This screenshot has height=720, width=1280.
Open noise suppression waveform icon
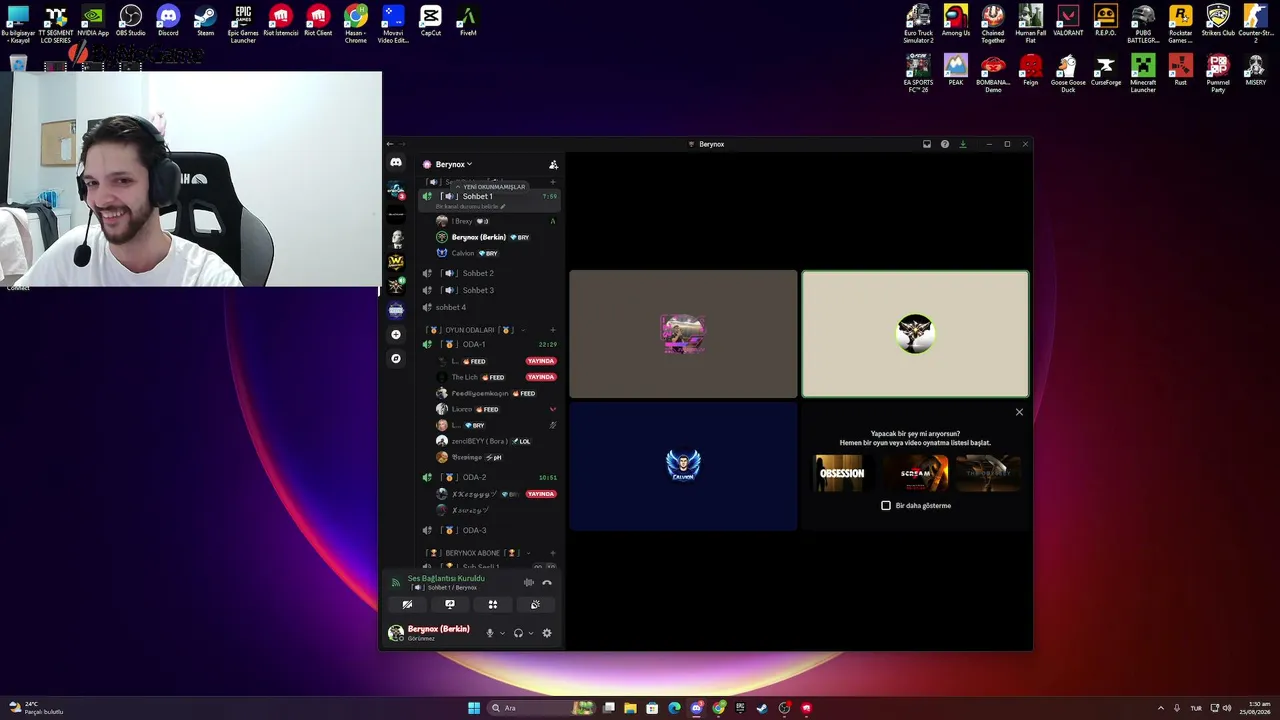[x=529, y=582]
